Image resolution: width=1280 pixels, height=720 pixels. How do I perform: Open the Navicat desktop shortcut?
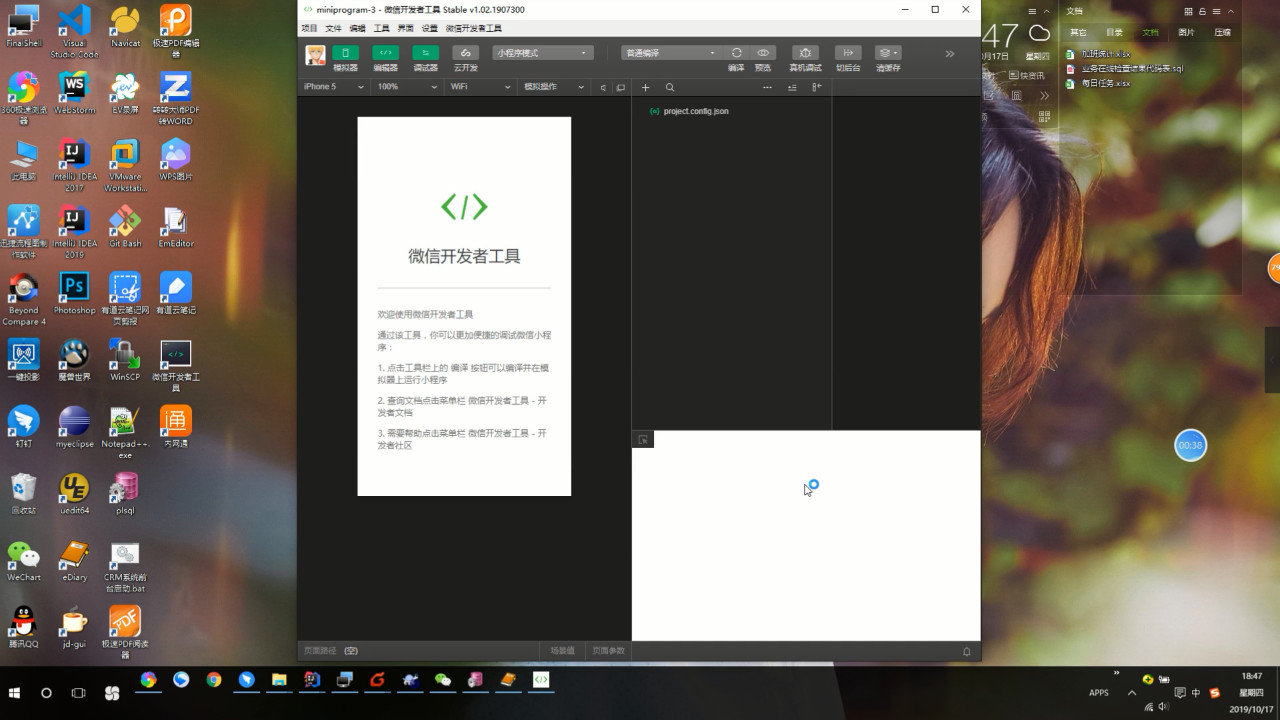point(125,27)
